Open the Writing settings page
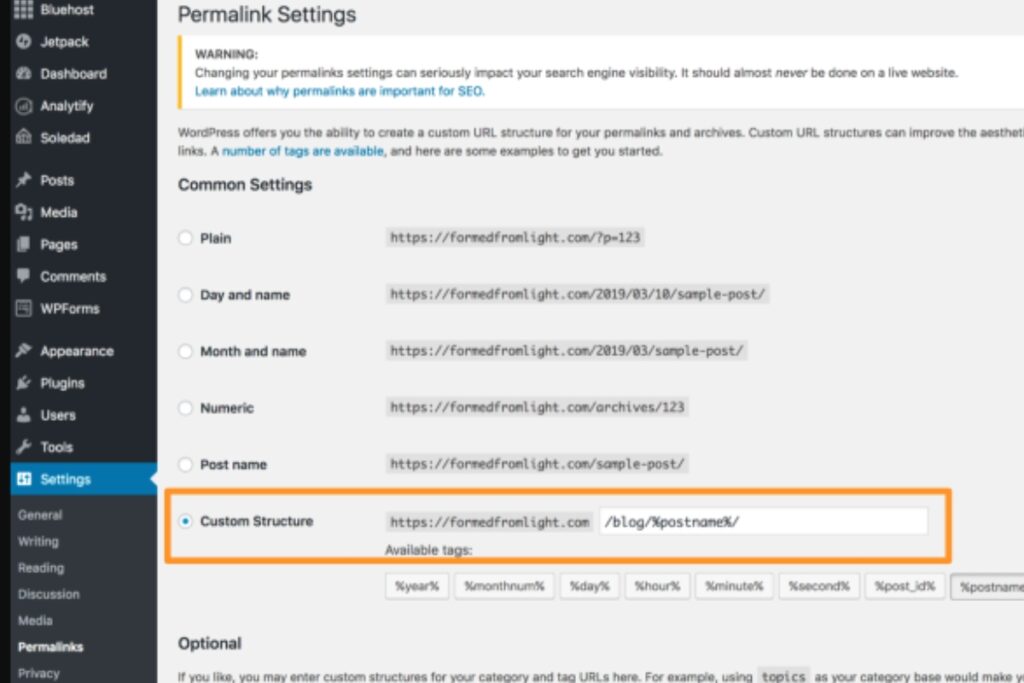 (38, 541)
